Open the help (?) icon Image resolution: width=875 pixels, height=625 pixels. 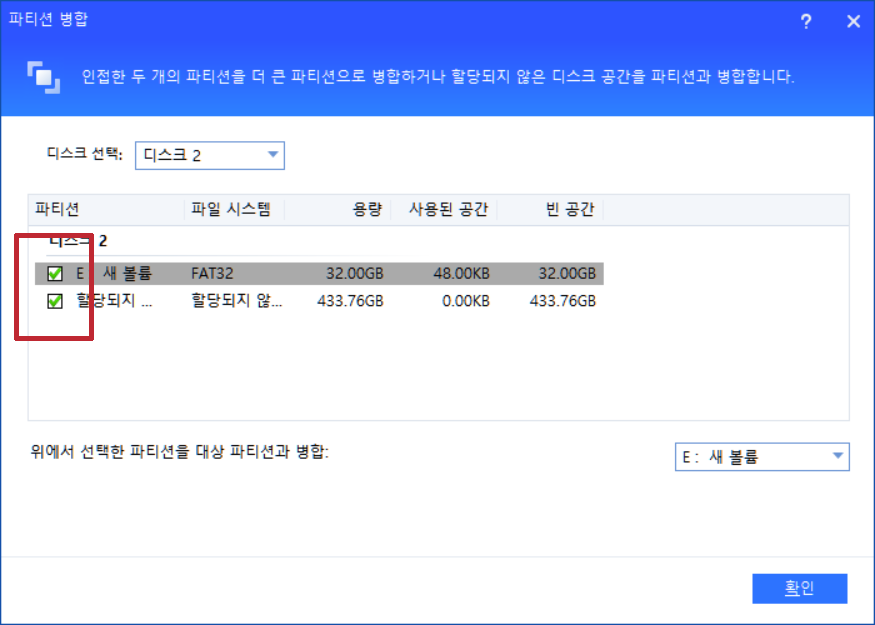click(806, 21)
